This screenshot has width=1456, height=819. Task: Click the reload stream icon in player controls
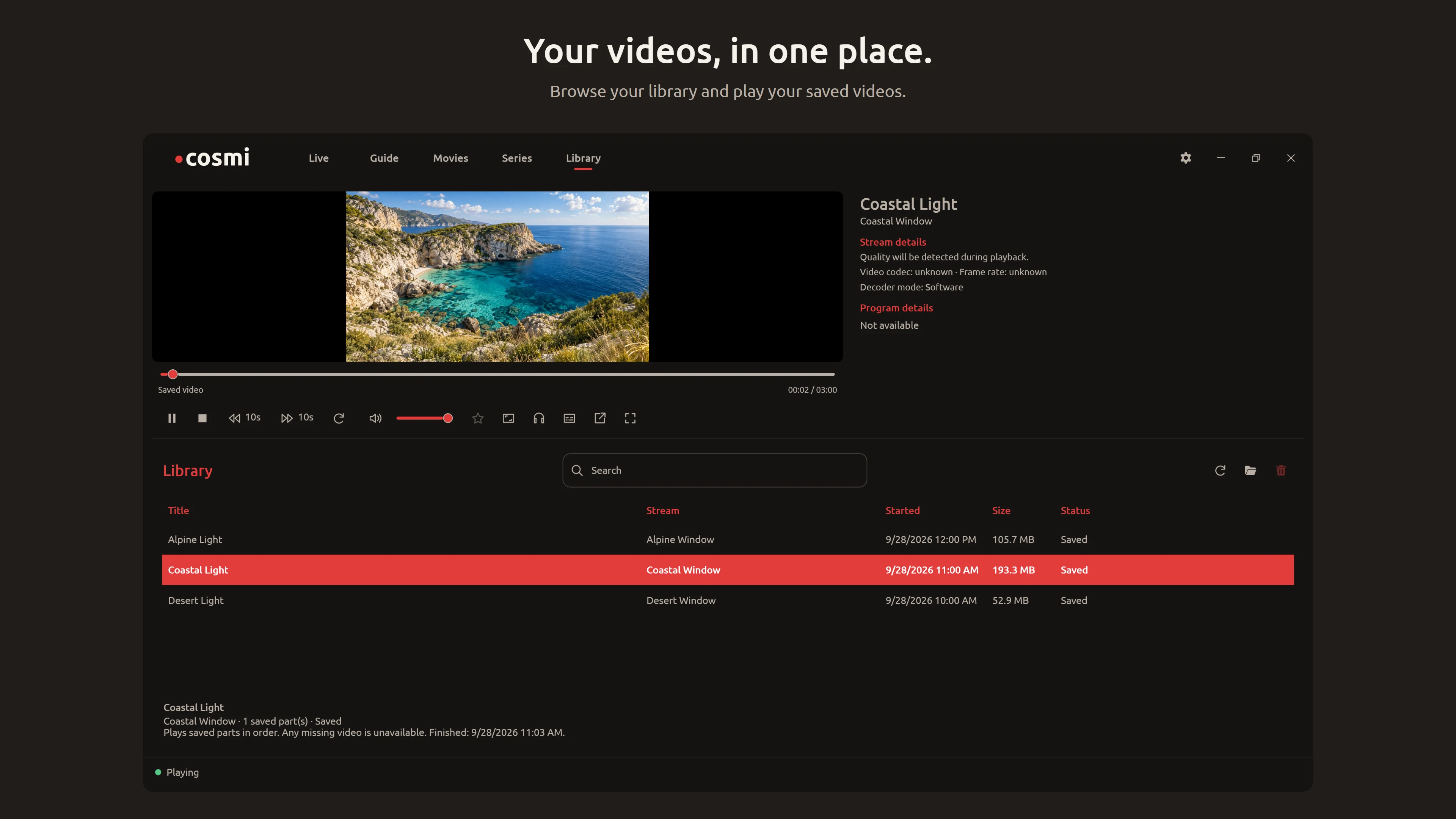(339, 418)
